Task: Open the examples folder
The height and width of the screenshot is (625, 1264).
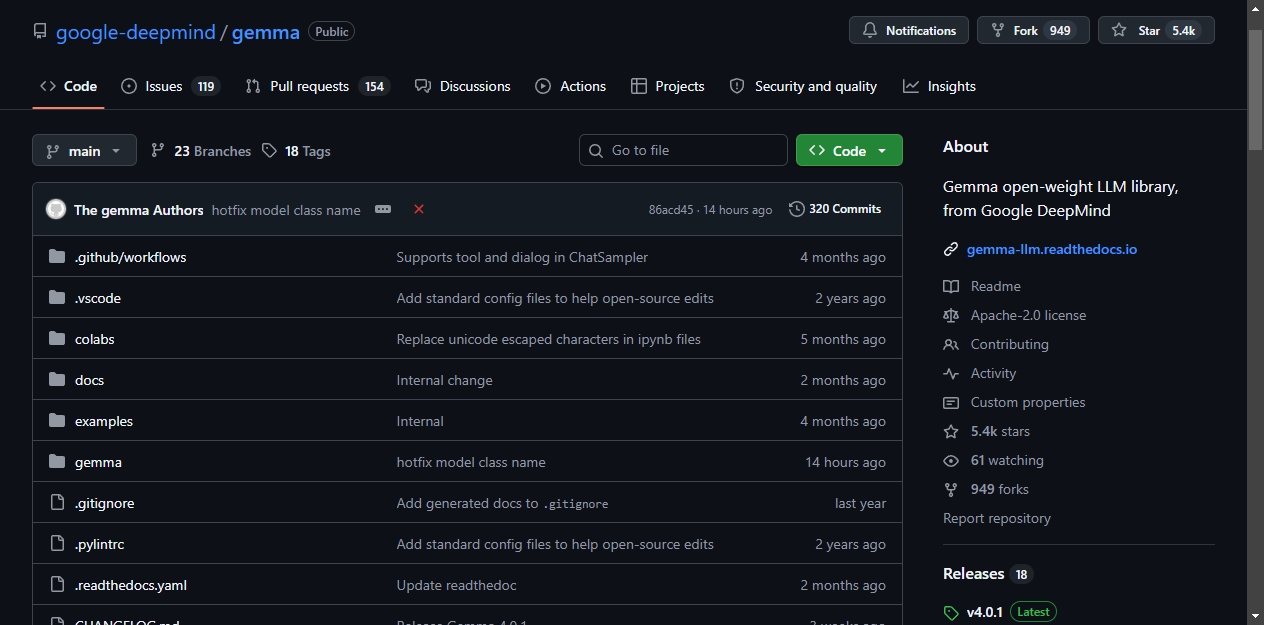Action: [x=104, y=421]
